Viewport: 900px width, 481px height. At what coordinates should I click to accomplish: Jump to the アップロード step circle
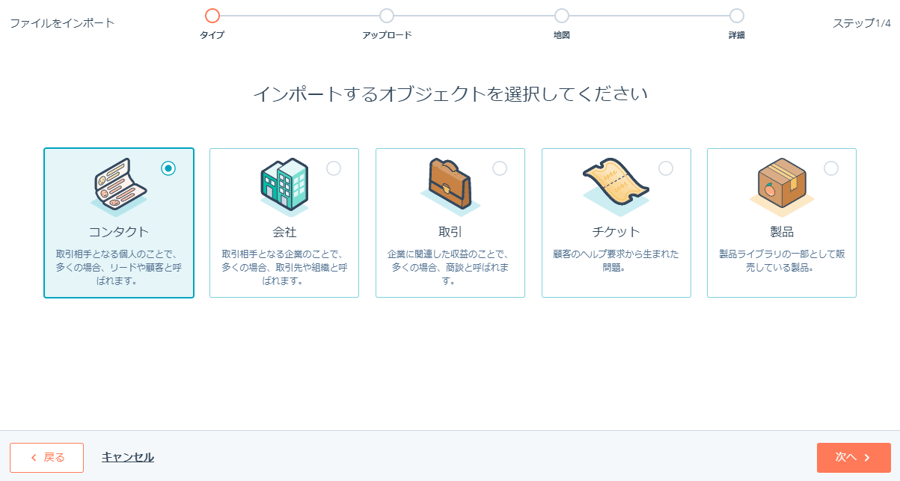(387, 16)
